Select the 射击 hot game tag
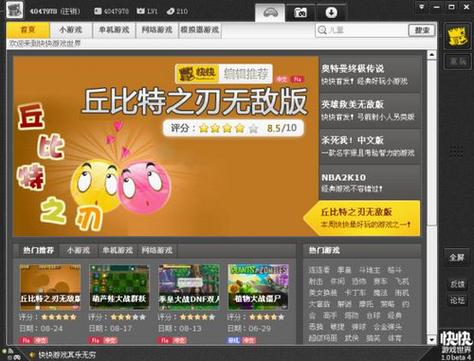This screenshot has height=361, width=474. click(316, 282)
